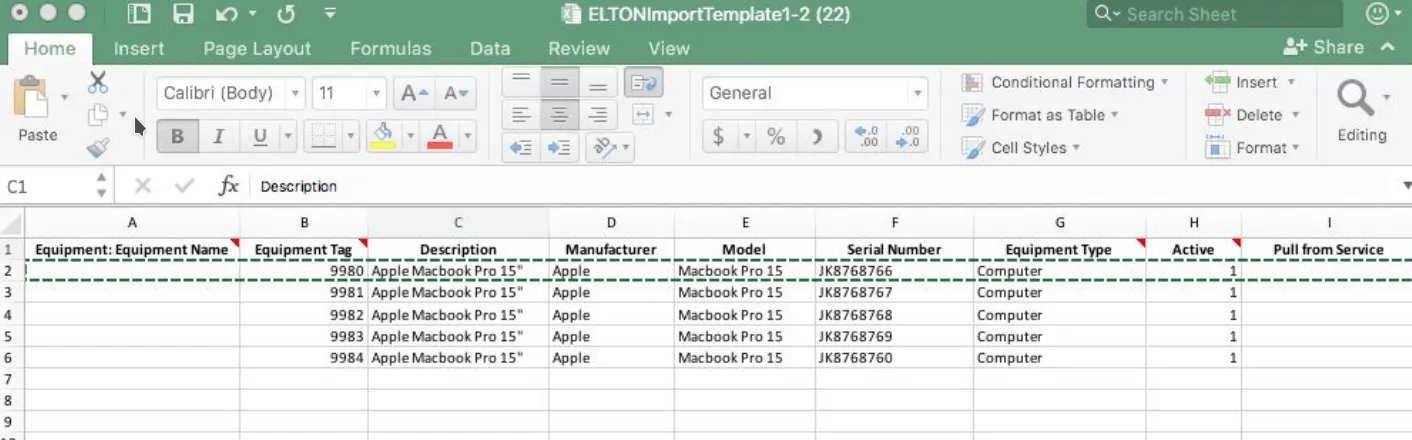
Task: Activate the Format Painter brush
Action: [98, 148]
